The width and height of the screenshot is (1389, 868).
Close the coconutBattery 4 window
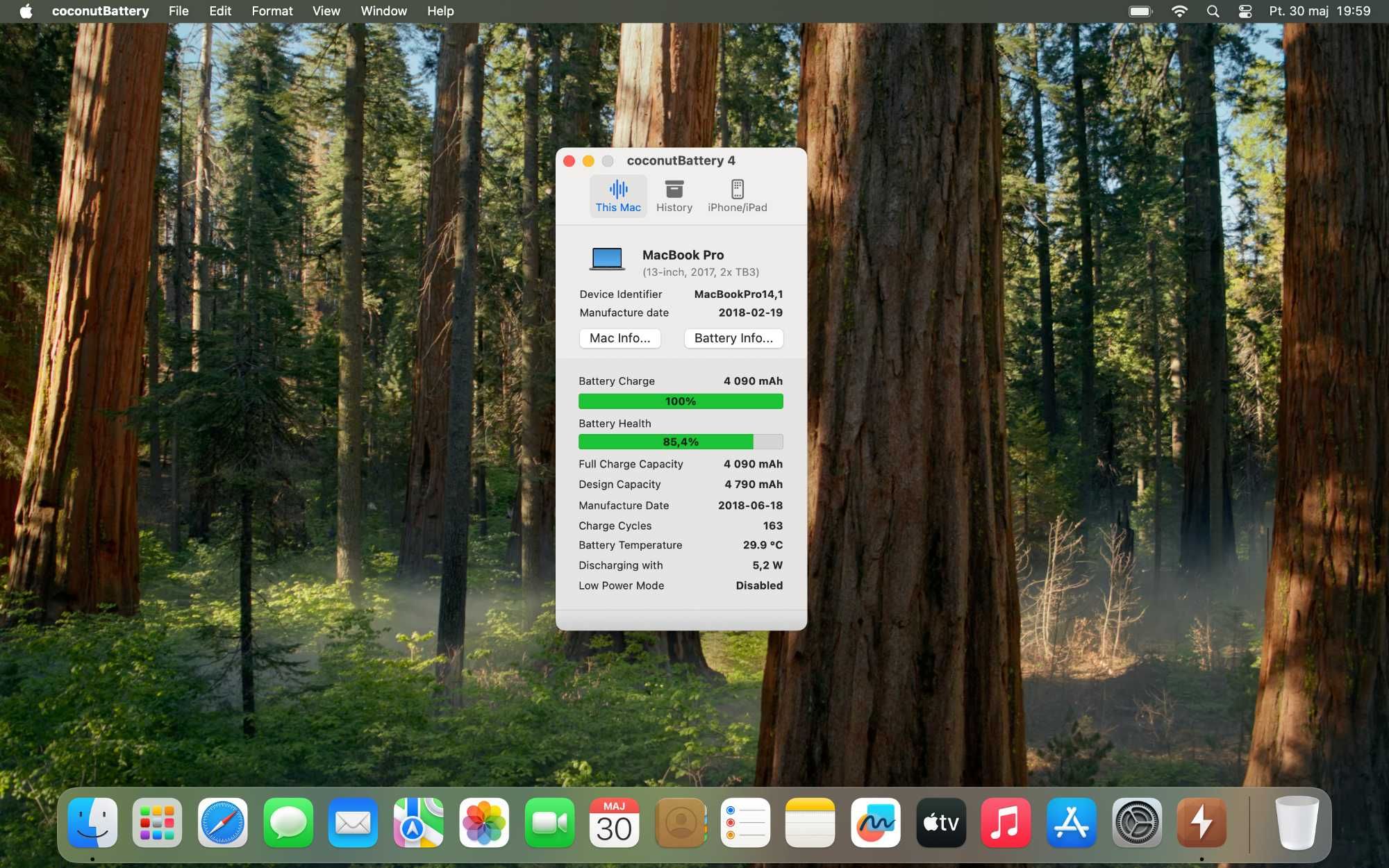tap(569, 161)
